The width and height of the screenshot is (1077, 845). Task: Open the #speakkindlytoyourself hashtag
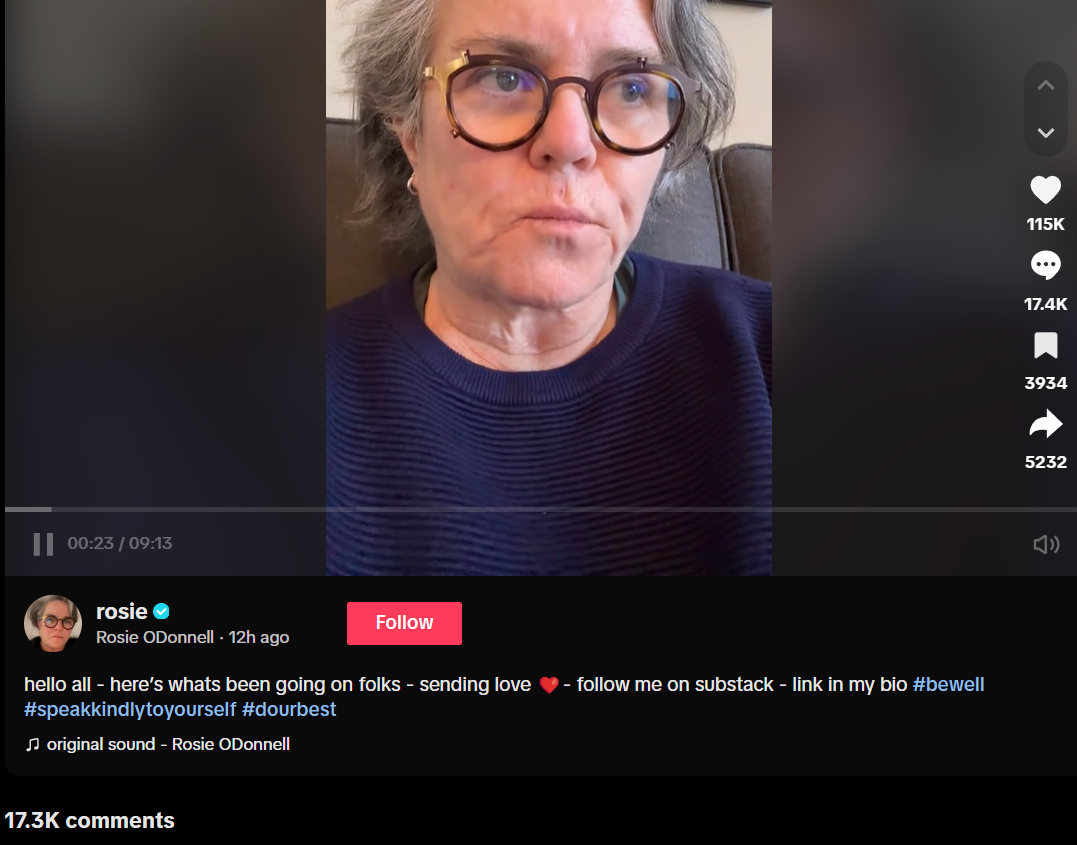tap(130, 709)
